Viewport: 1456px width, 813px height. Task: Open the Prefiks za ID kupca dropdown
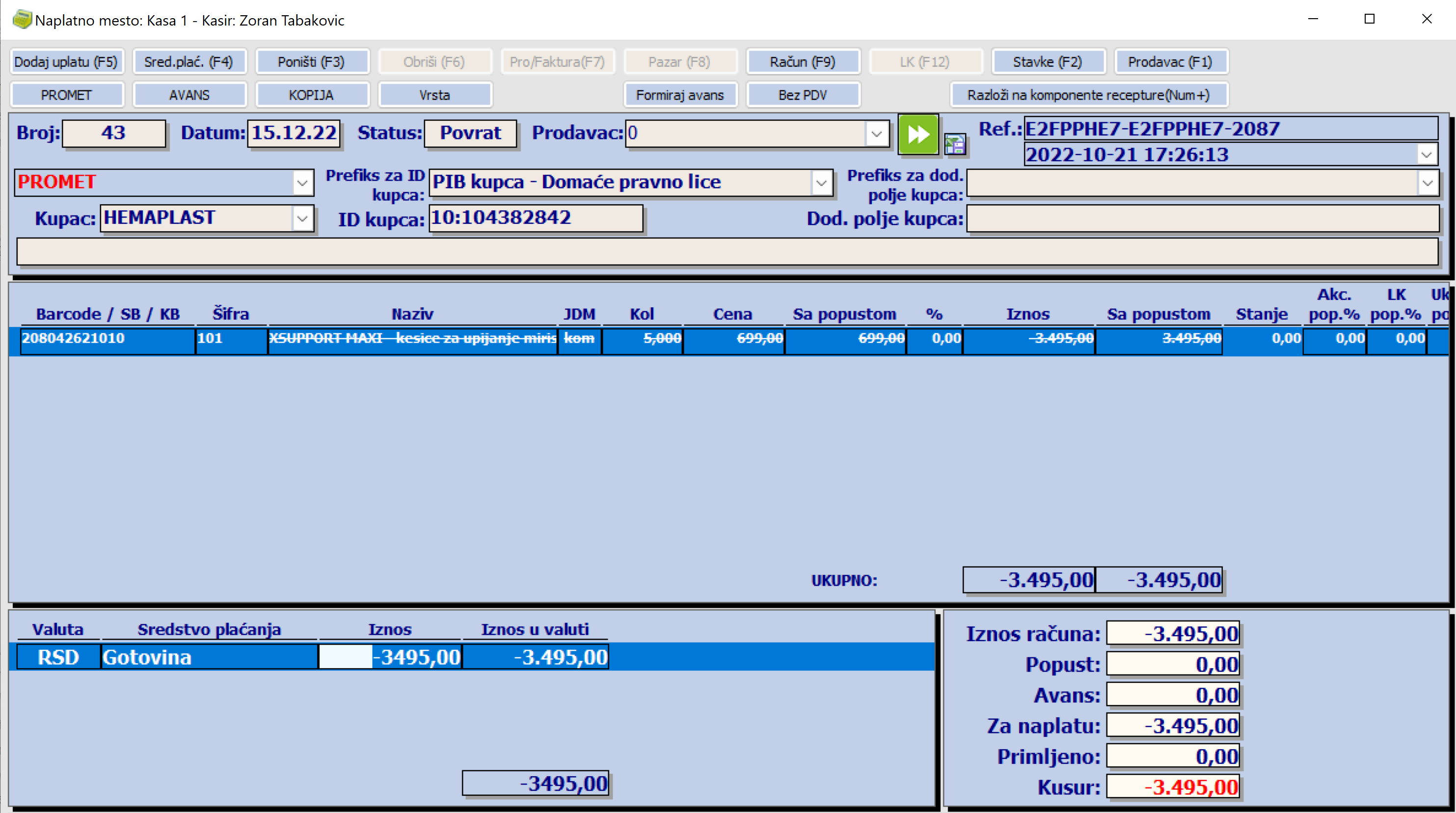821,183
